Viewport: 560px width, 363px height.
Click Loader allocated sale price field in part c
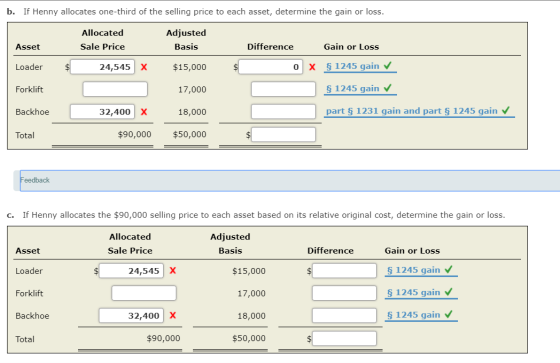(x=131, y=271)
